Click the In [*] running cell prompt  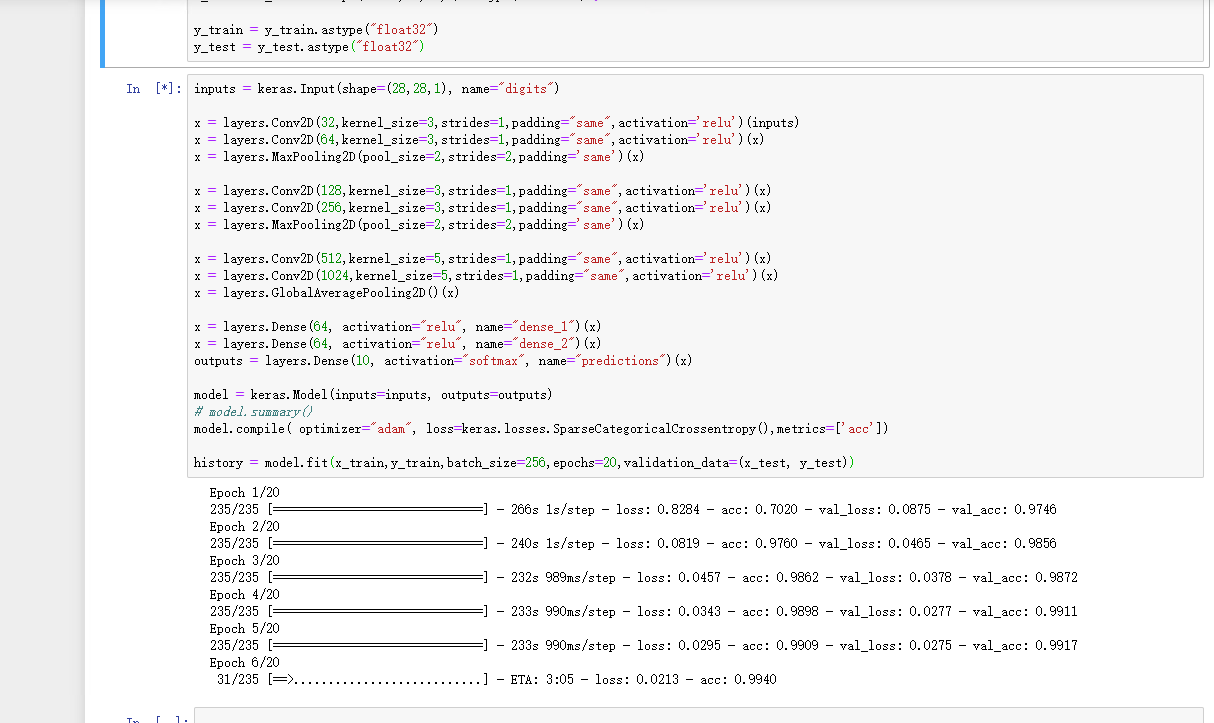click(154, 89)
